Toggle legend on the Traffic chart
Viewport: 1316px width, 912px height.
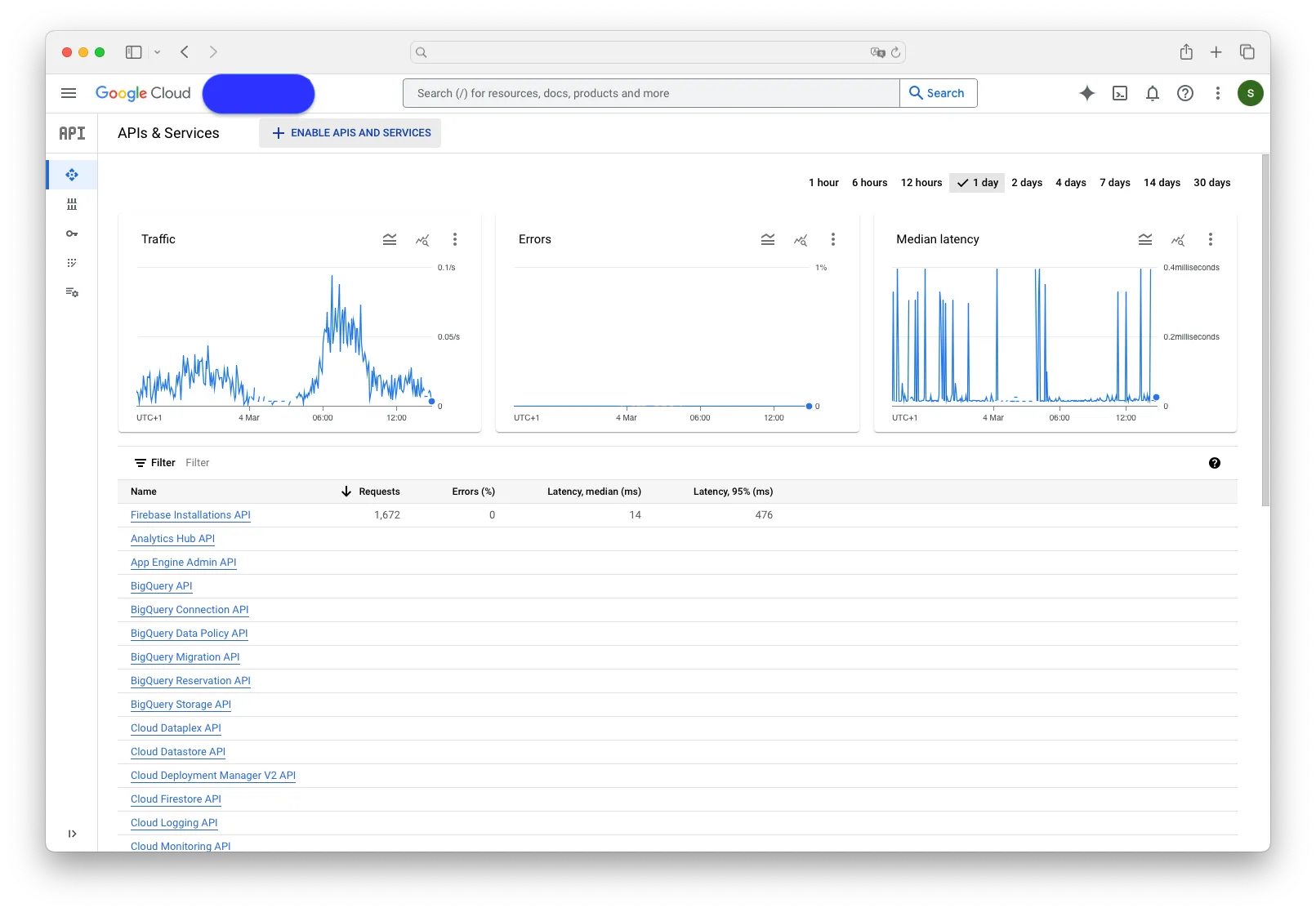390,240
